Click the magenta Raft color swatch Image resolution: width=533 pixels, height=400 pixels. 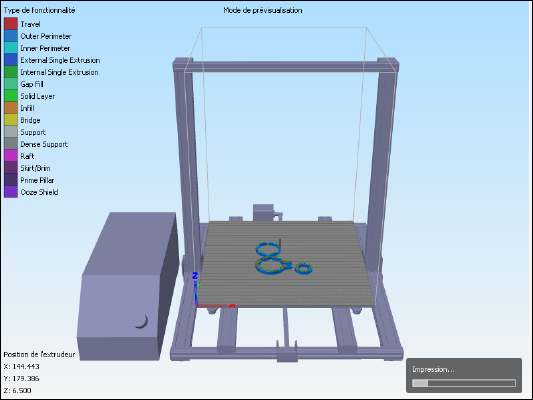click(11, 156)
